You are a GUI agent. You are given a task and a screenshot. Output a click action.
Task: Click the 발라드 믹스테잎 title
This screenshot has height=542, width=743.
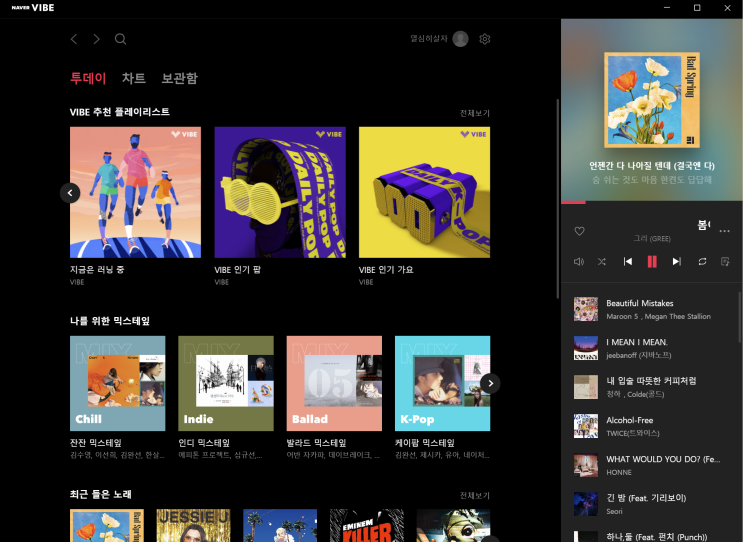coord(317,443)
